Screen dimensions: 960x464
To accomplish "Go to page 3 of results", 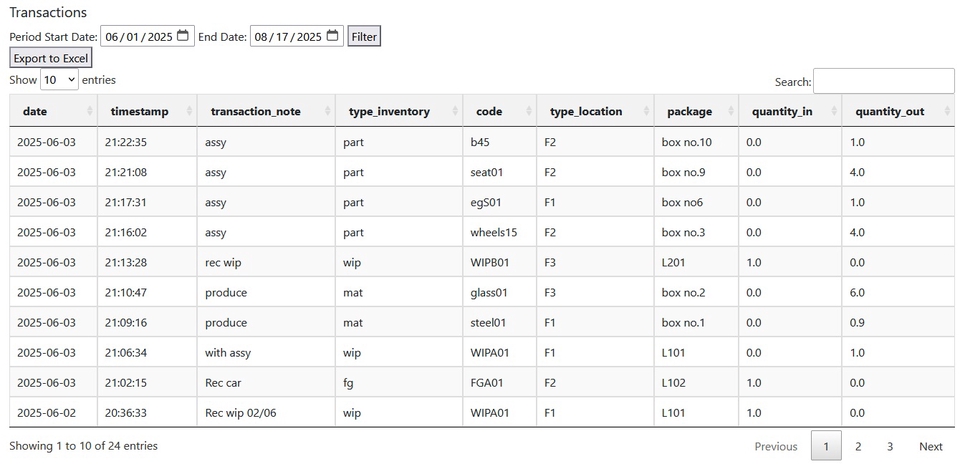I will (889, 447).
